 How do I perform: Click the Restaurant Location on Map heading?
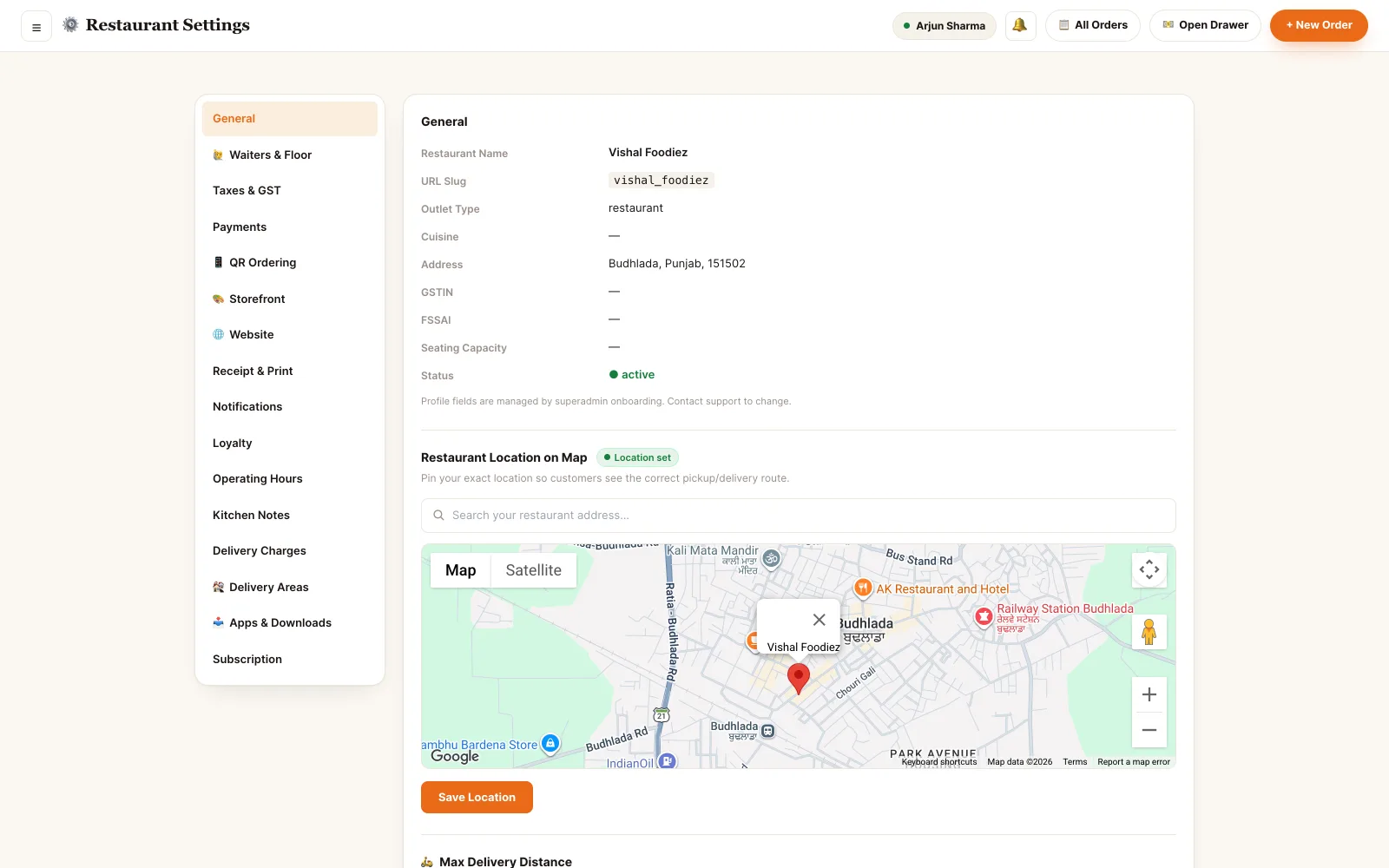point(504,457)
